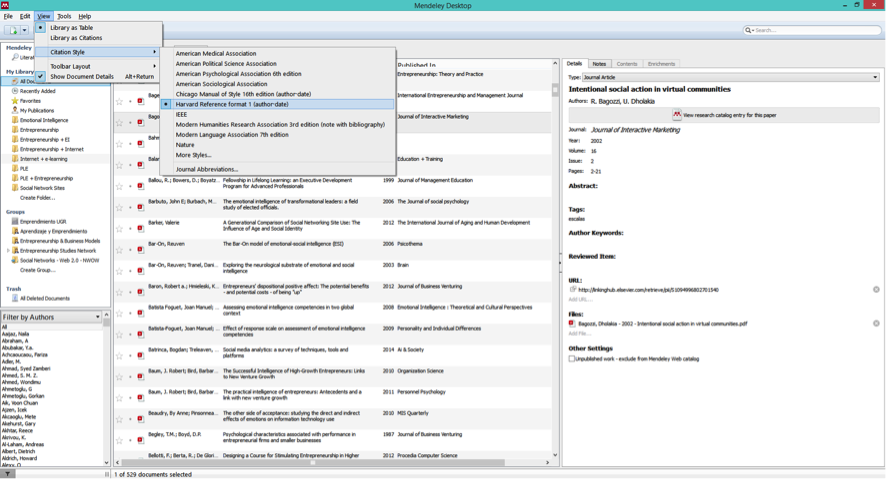Switch to the Contents tab
The image size is (886, 479).
(x=627, y=64)
